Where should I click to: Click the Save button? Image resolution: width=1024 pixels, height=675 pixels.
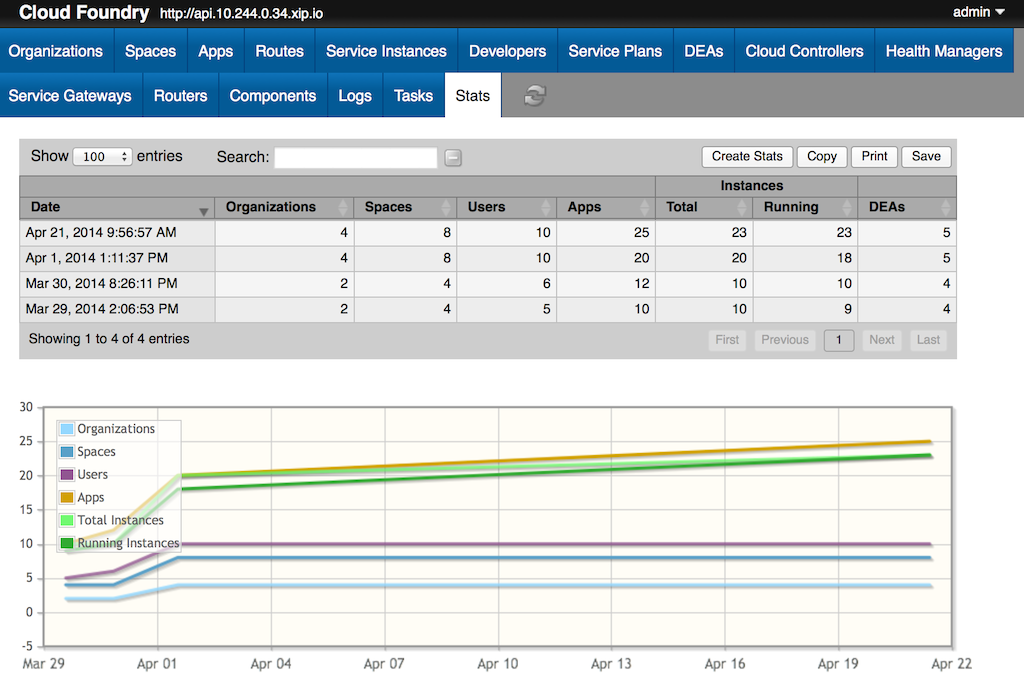point(926,157)
